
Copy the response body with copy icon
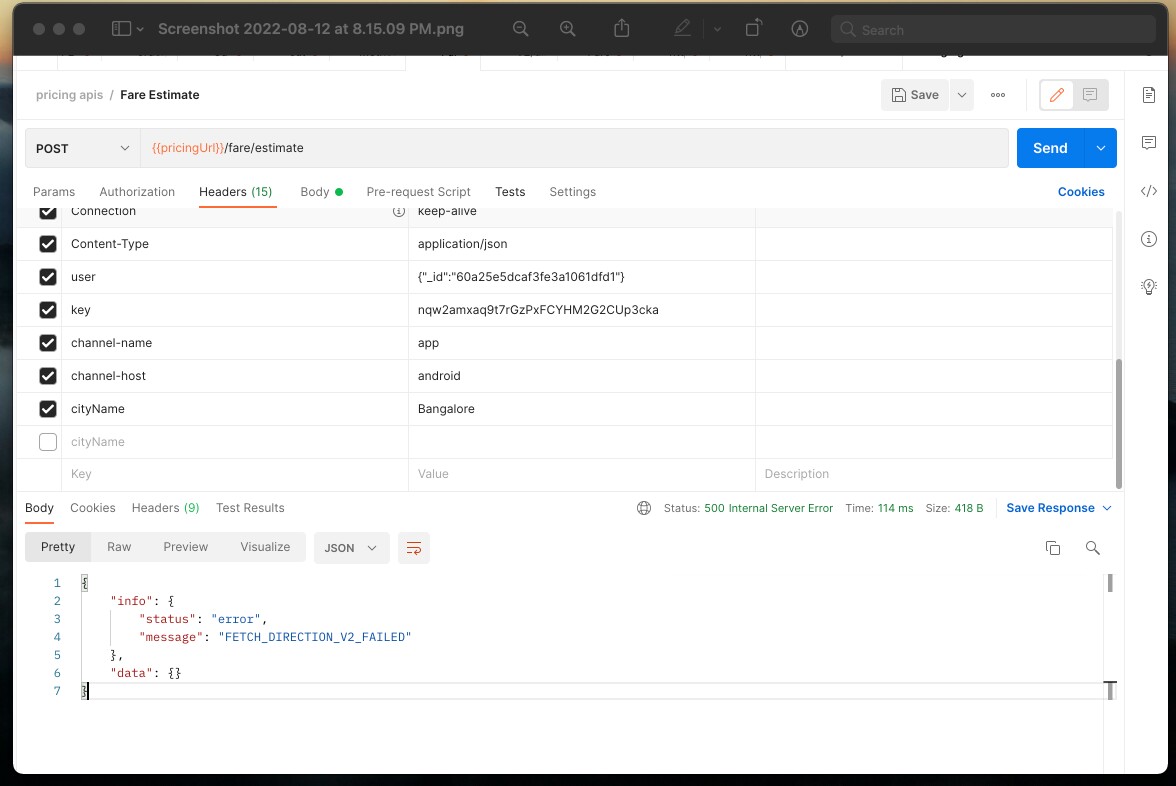1053,548
